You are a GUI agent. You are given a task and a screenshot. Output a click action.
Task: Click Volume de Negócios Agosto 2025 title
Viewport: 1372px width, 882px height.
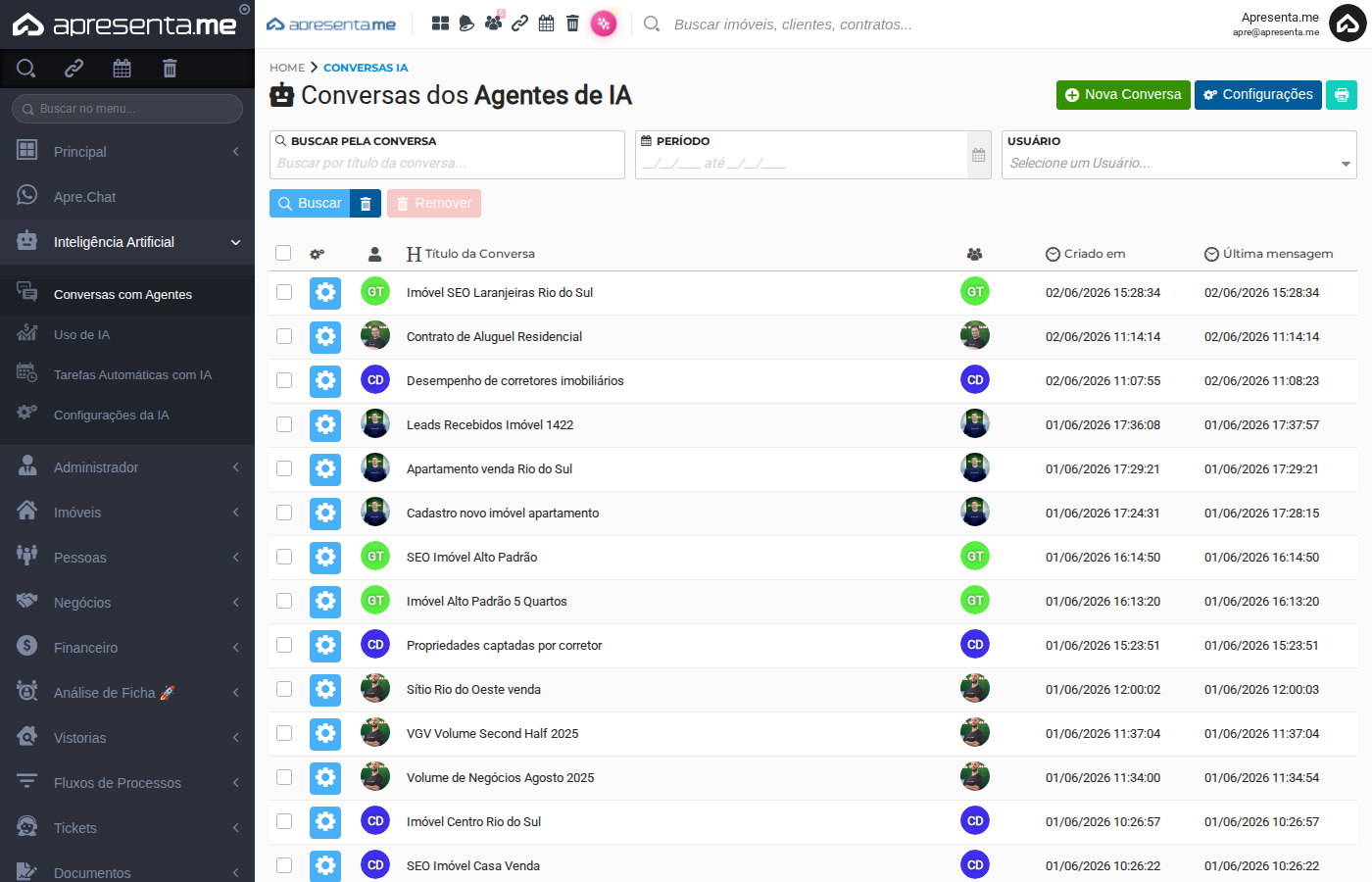501,778
